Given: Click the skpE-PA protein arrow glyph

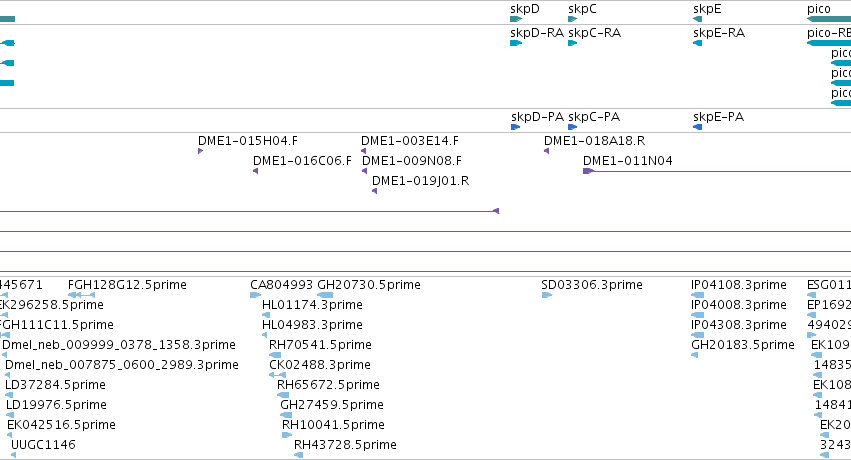Looking at the screenshot, I should point(697,127).
